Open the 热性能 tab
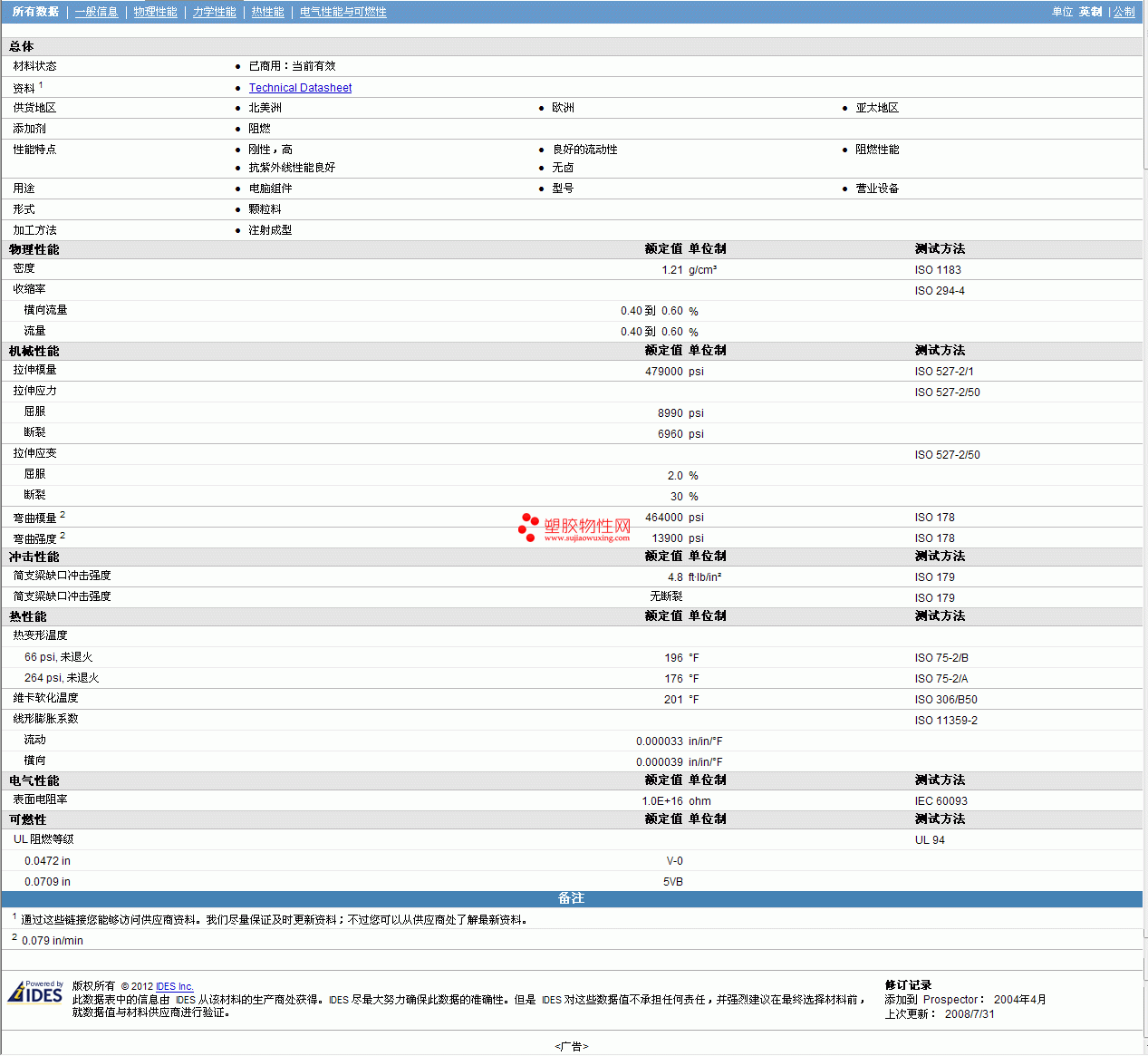 (x=267, y=12)
